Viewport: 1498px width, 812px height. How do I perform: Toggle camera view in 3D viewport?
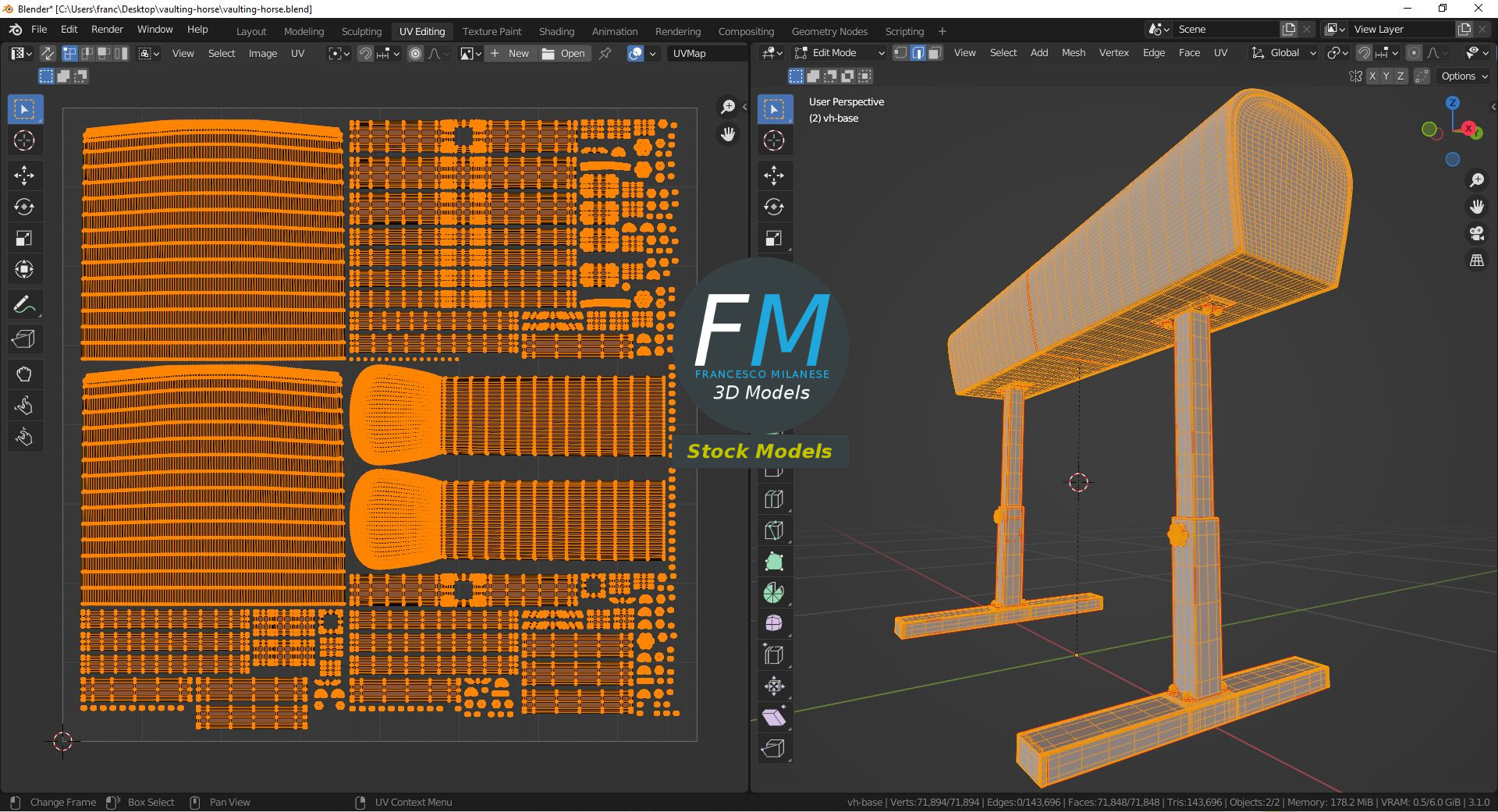[1476, 233]
